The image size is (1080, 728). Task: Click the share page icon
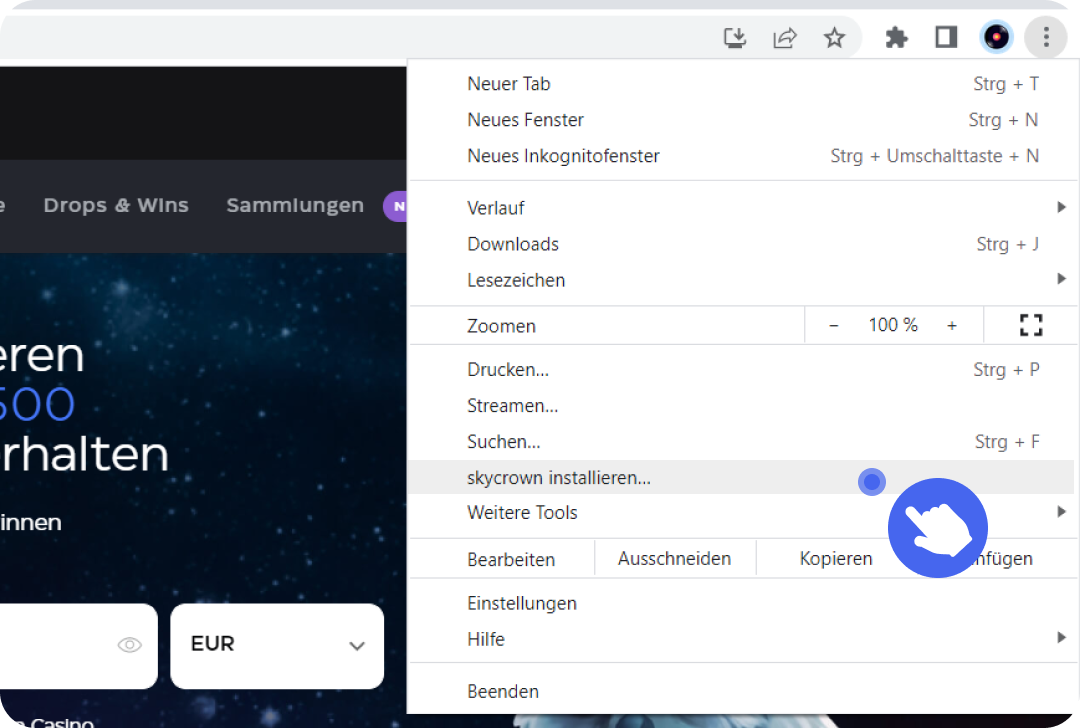(x=785, y=37)
